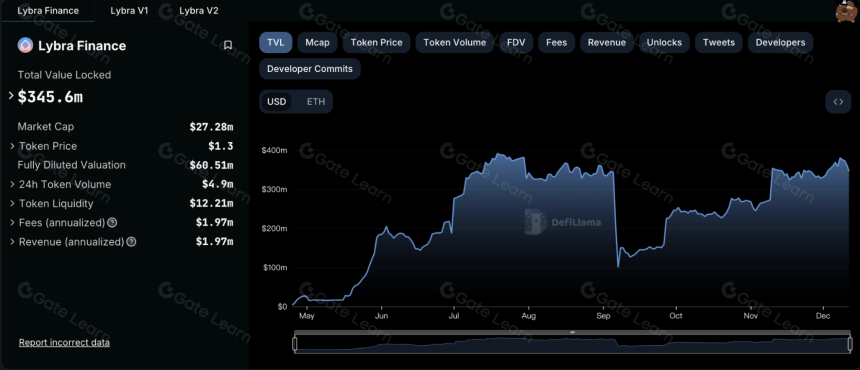Click the Fees help question mark icon
This screenshot has height=370, width=860.
point(112,223)
